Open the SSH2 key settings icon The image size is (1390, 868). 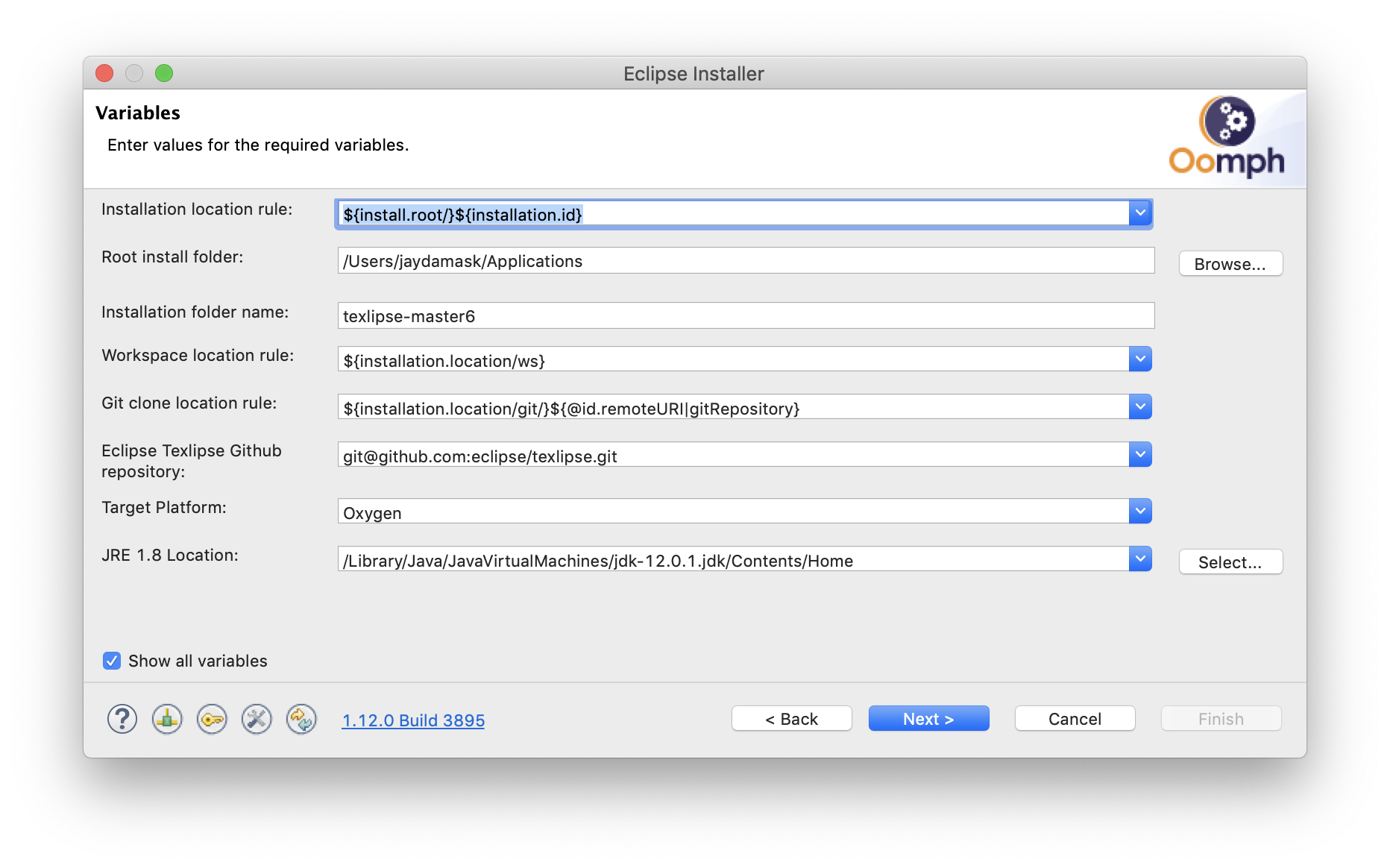(x=212, y=720)
